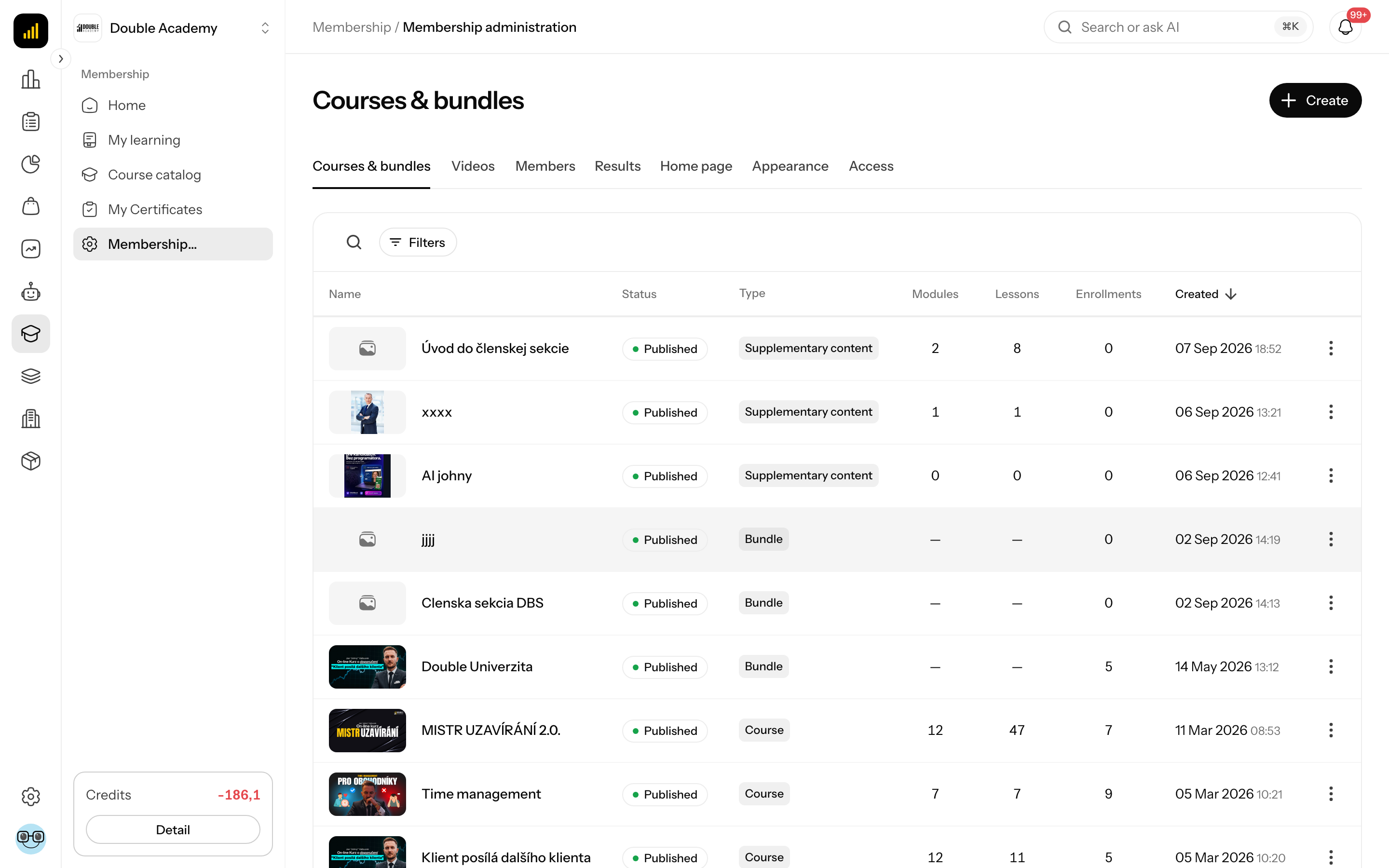This screenshot has height=868, width=1389.
Task: Open the trend graph icon in the left rail
Action: 30,249
